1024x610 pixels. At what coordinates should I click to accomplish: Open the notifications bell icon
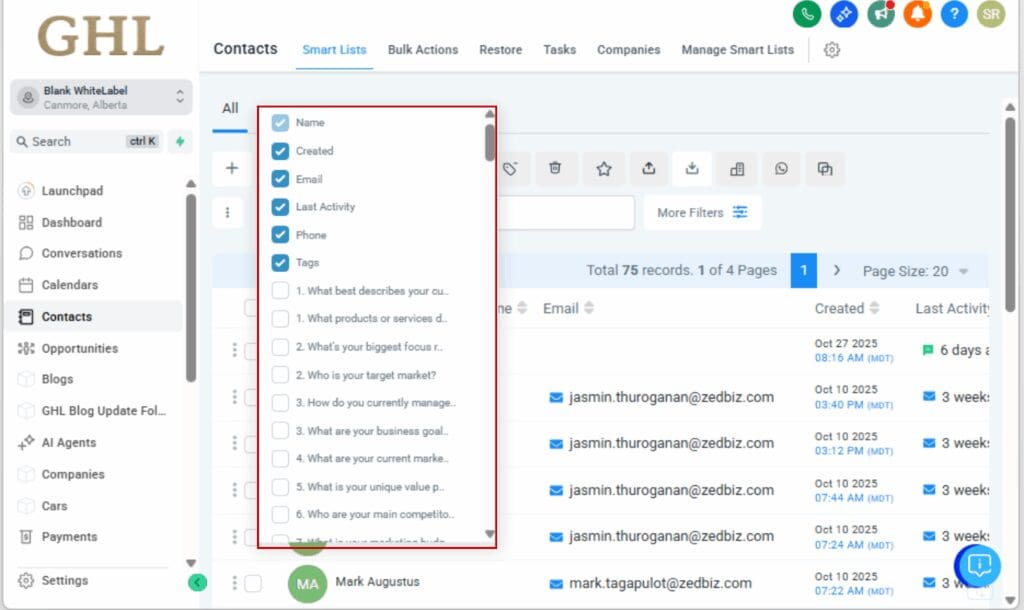[917, 15]
